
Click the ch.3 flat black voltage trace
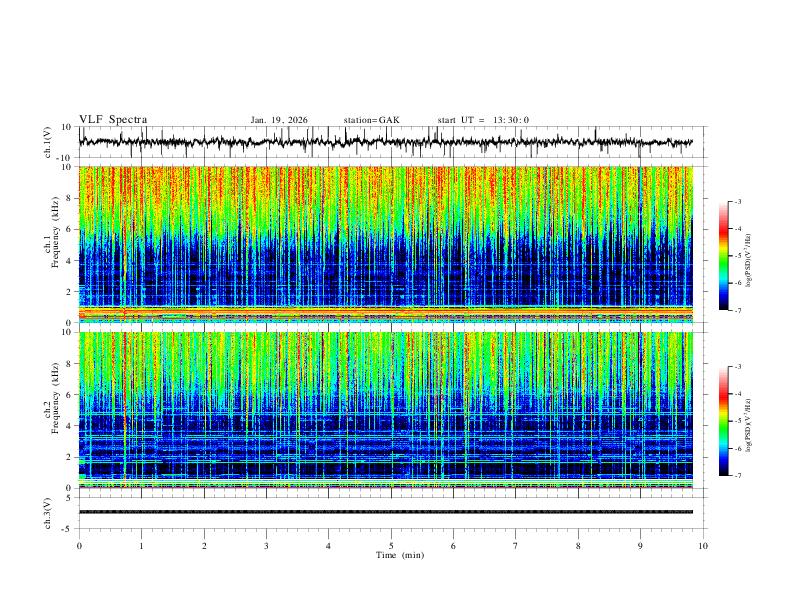coord(385,512)
